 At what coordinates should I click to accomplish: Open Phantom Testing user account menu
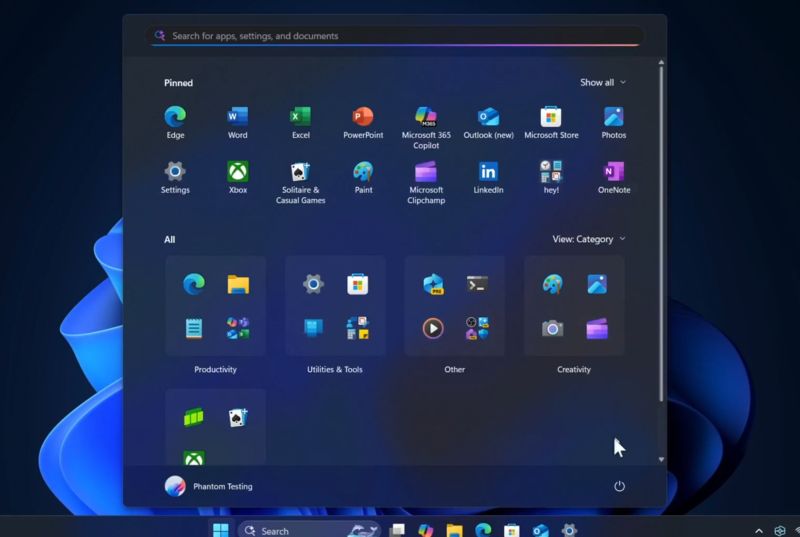[x=209, y=487]
